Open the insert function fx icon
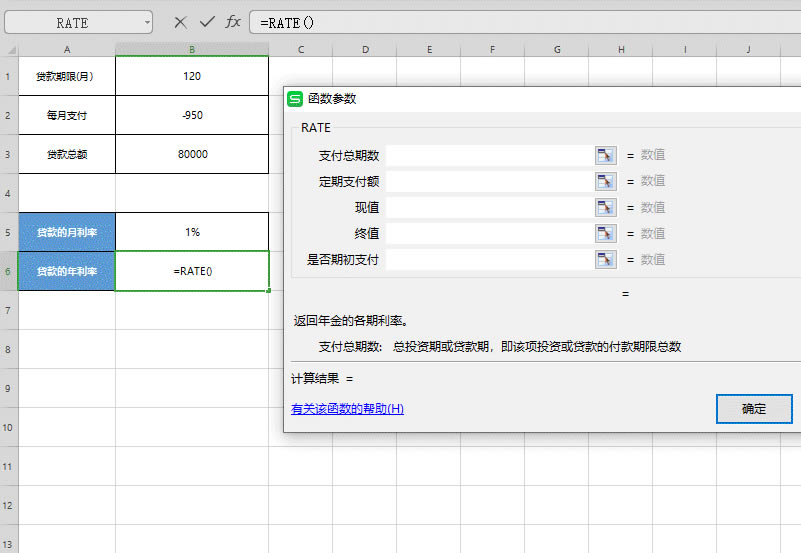 click(233, 22)
